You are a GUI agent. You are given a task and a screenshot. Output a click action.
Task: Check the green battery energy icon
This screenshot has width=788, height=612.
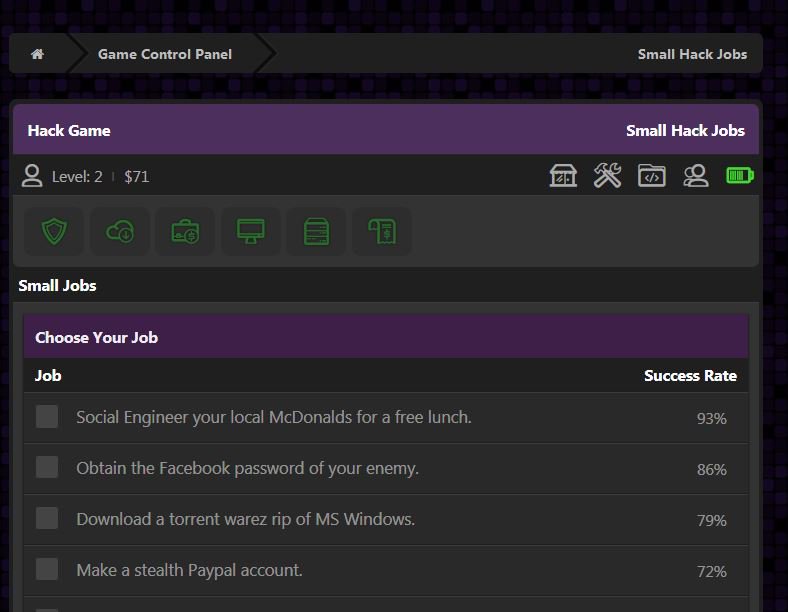(x=740, y=176)
